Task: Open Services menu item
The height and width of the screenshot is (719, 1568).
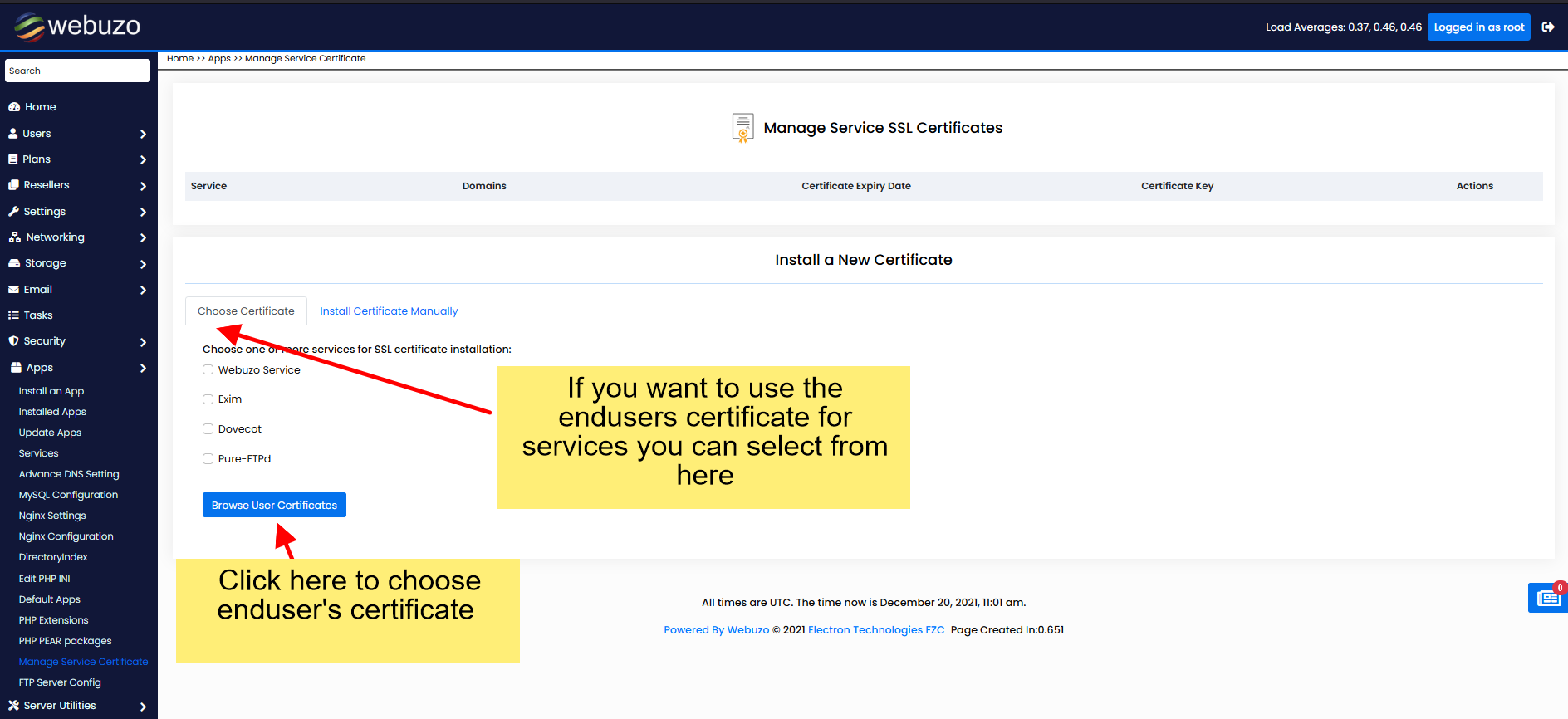Action: click(x=38, y=453)
